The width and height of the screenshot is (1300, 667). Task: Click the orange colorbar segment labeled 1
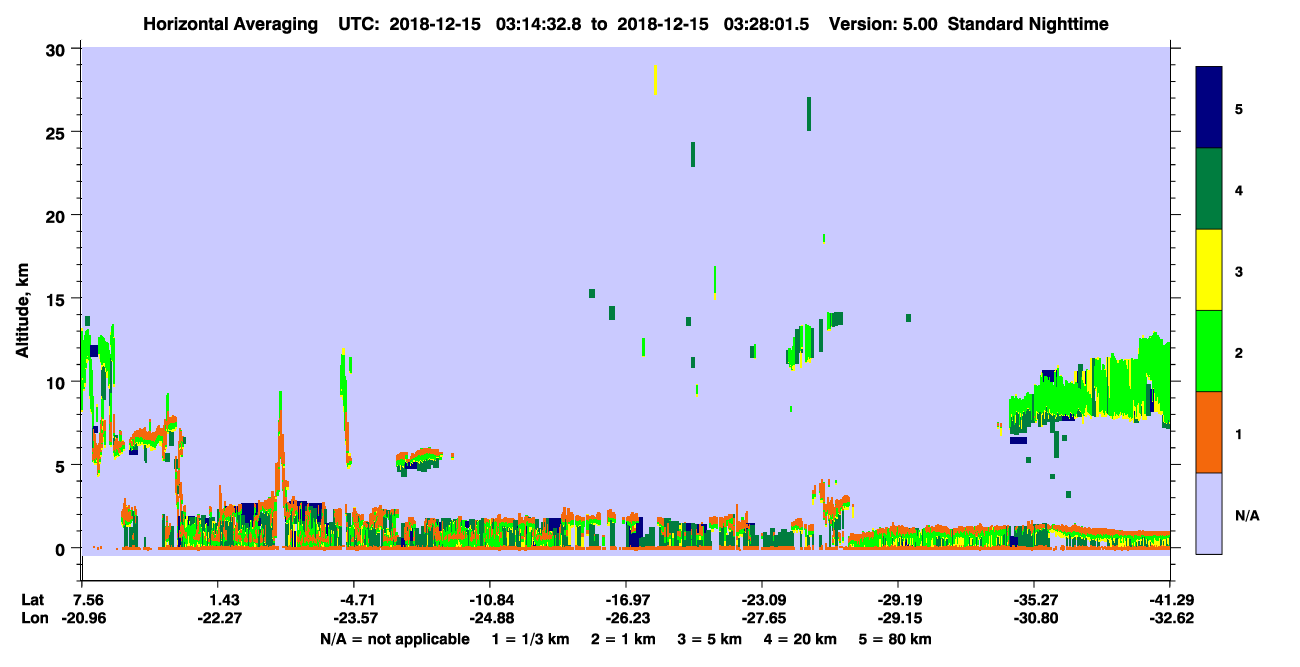point(1209,432)
